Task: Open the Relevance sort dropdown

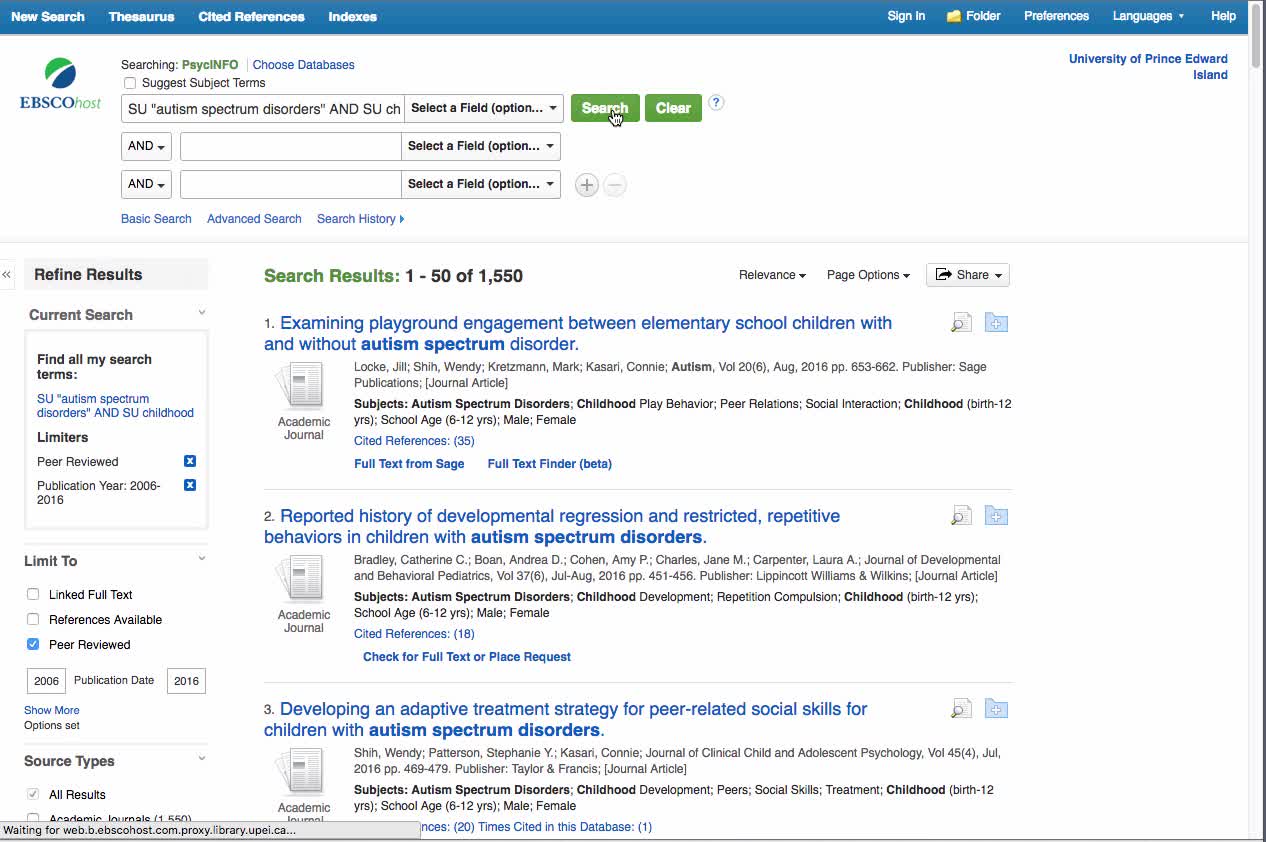Action: [771, 274]
